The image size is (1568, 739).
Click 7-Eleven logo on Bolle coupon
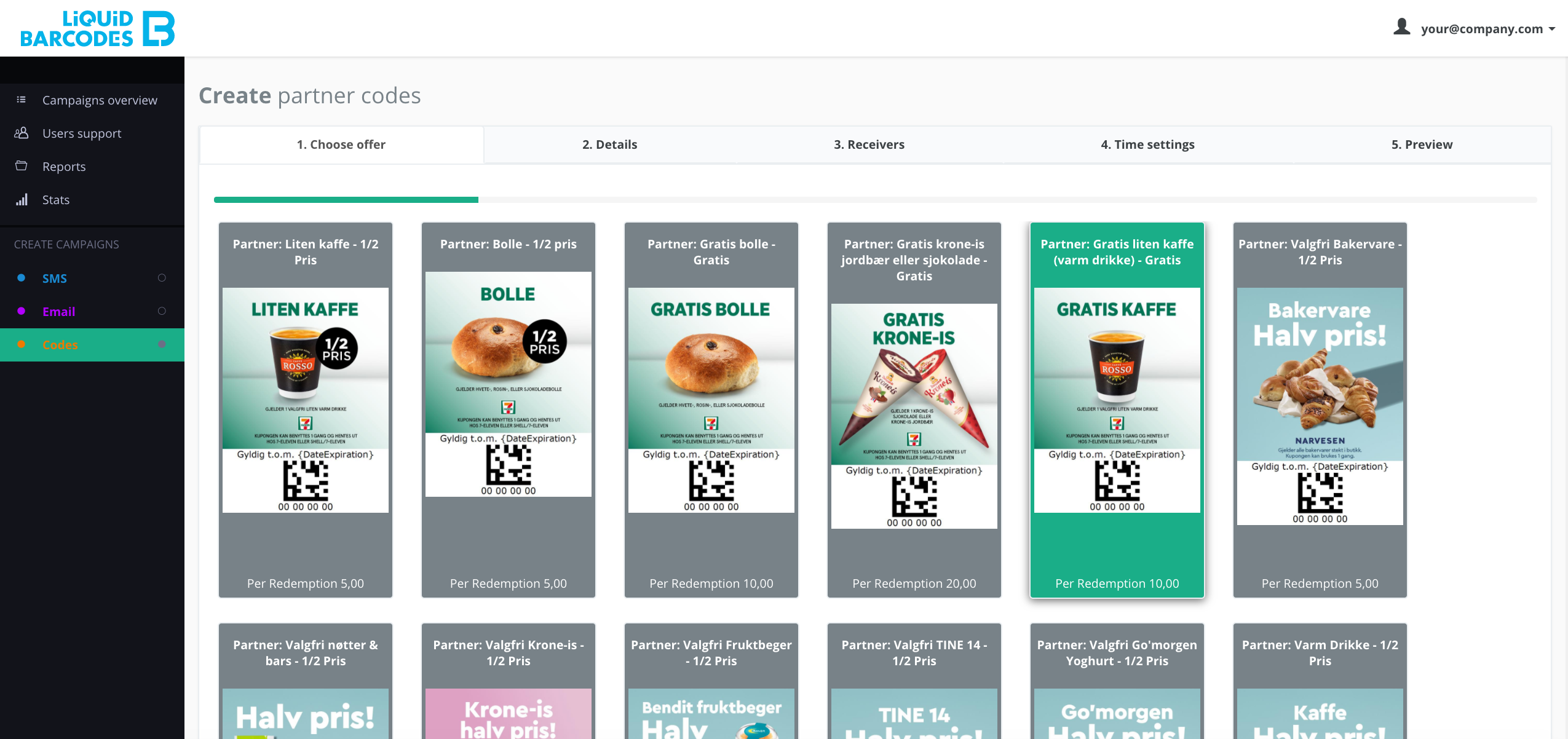(x=509, y=407)
